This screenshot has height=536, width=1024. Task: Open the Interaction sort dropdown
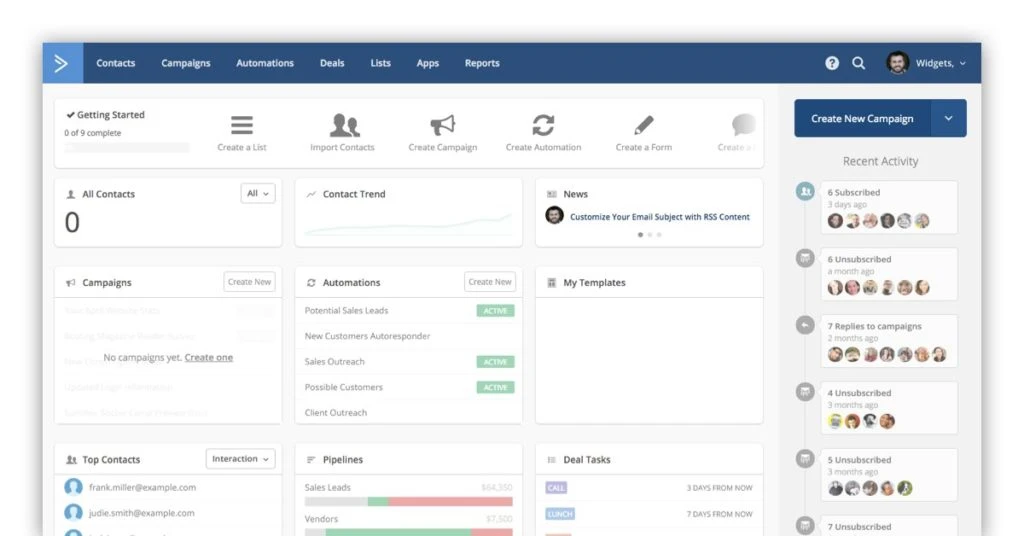[x=240, y=459]
